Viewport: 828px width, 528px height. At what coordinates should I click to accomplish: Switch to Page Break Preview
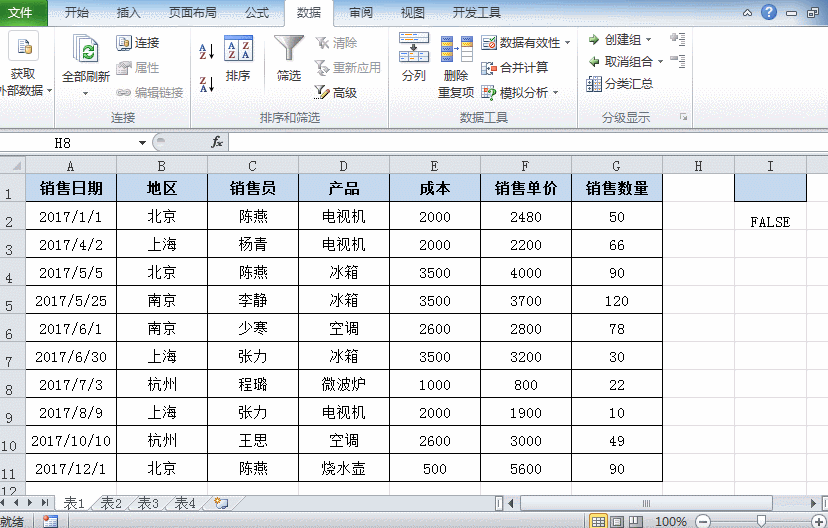[636, 522]
